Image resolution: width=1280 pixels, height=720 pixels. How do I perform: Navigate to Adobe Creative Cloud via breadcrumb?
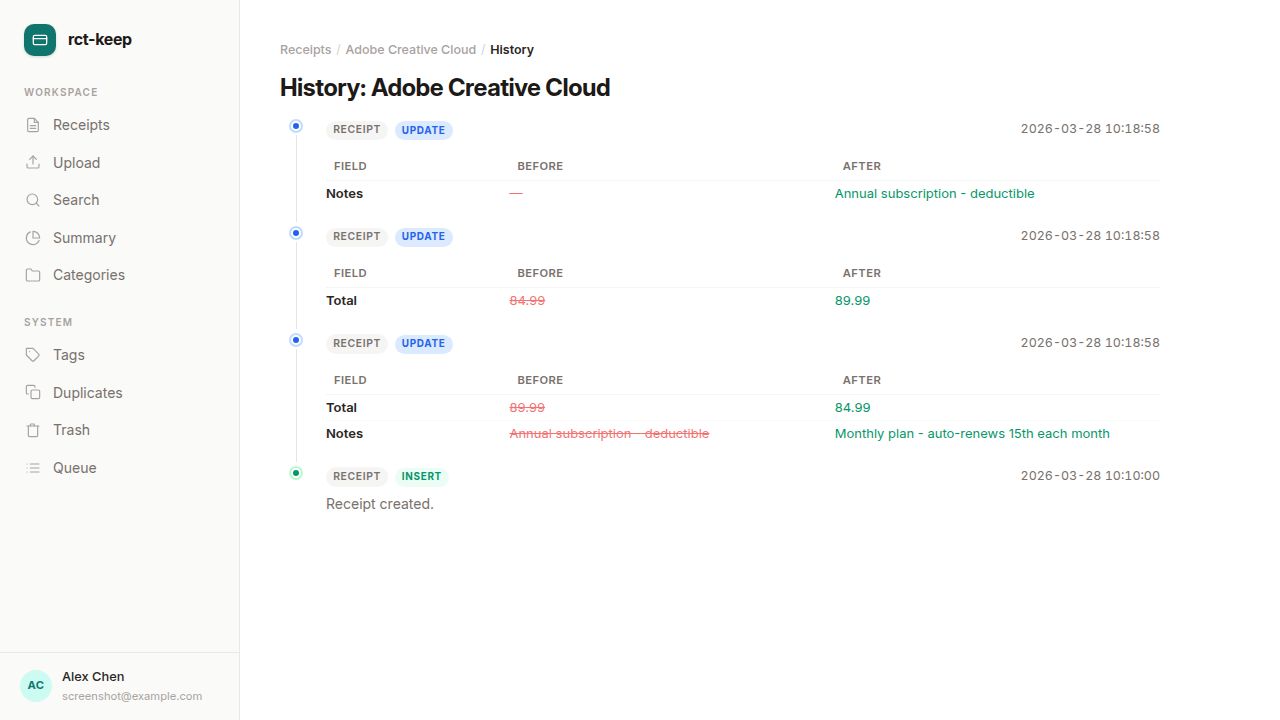tap(410, 49)
